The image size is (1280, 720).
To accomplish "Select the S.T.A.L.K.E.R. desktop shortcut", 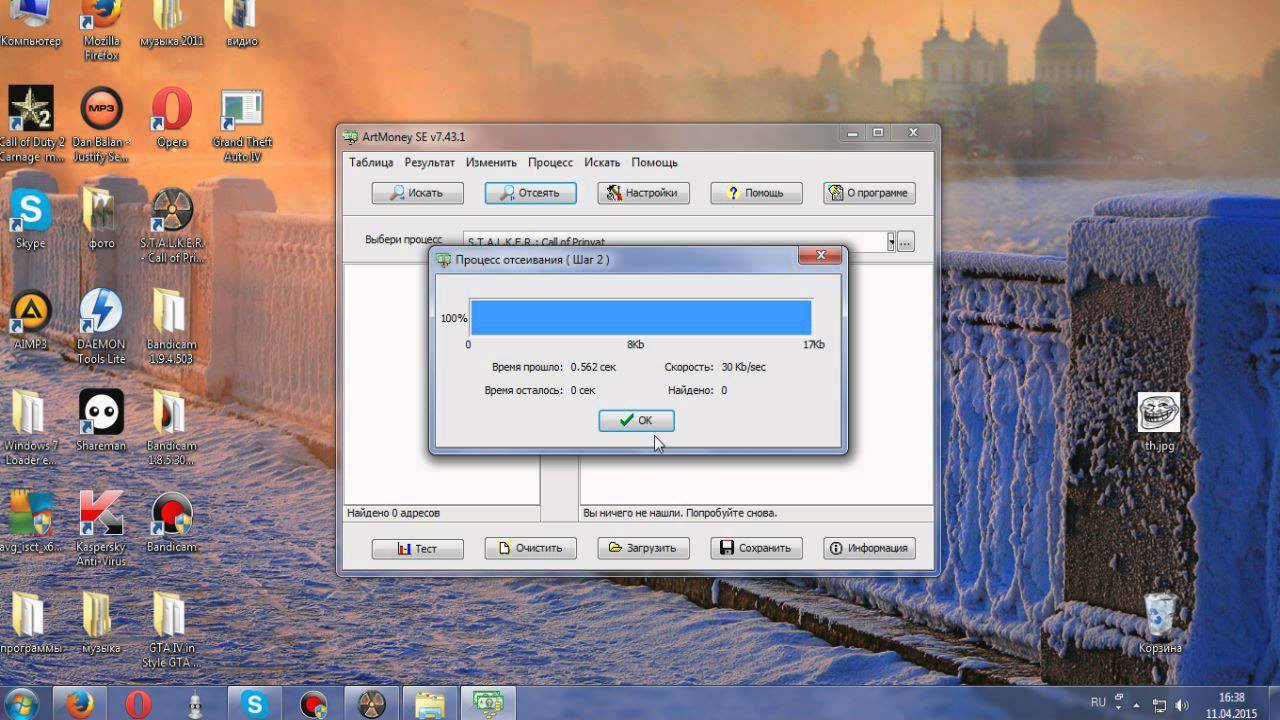I will (172, 226).
